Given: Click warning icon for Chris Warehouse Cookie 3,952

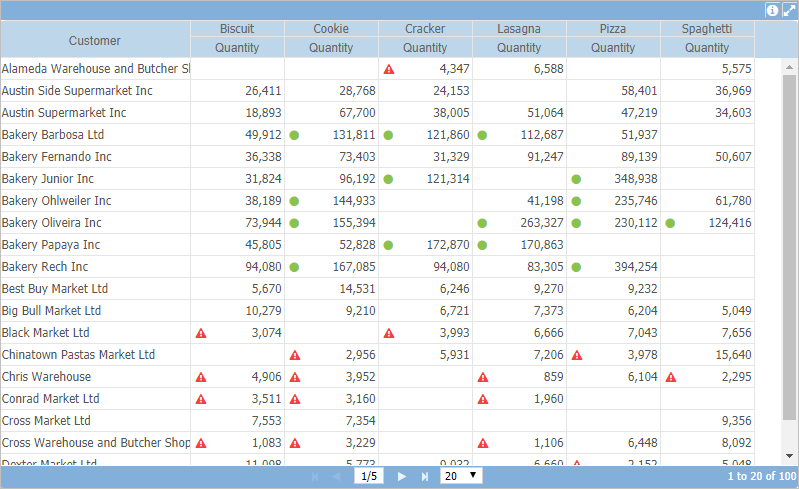Looking at the screenshot, I should point(295,377).
